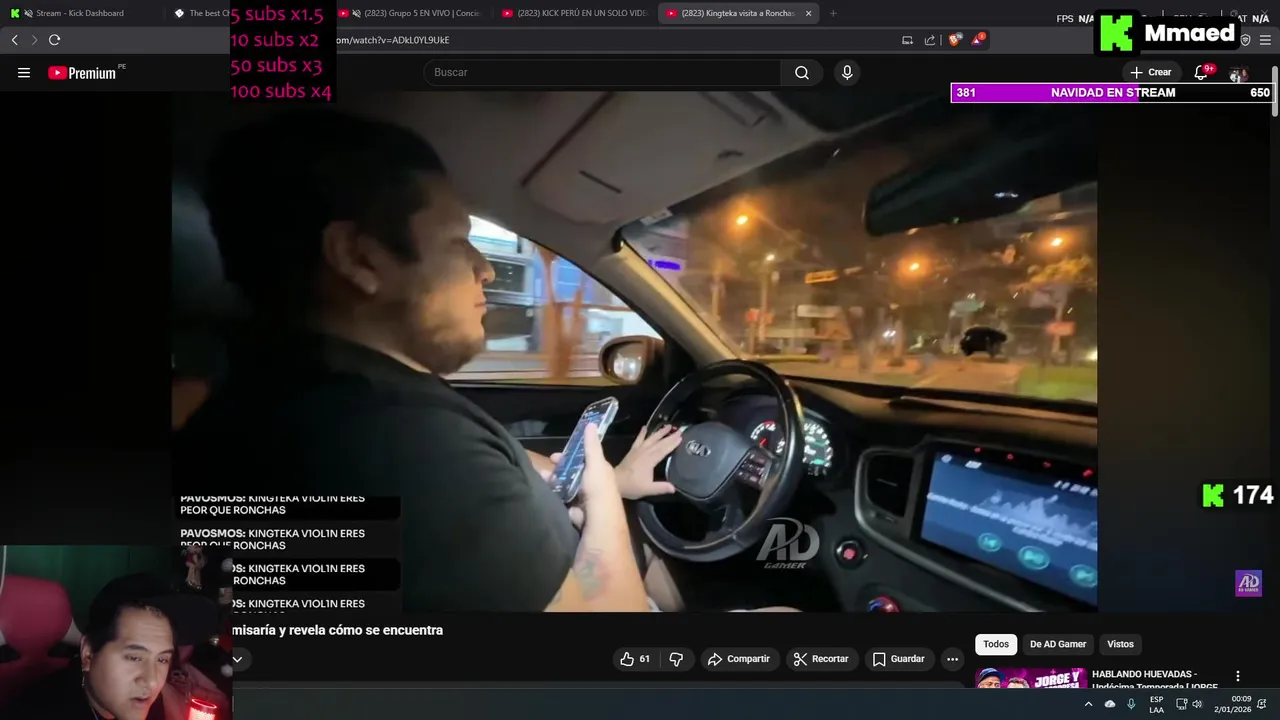Select the Vistos filter chip
Image resolution: width=1280 pixels, height=720 pixels.
tap(1120, 645)
